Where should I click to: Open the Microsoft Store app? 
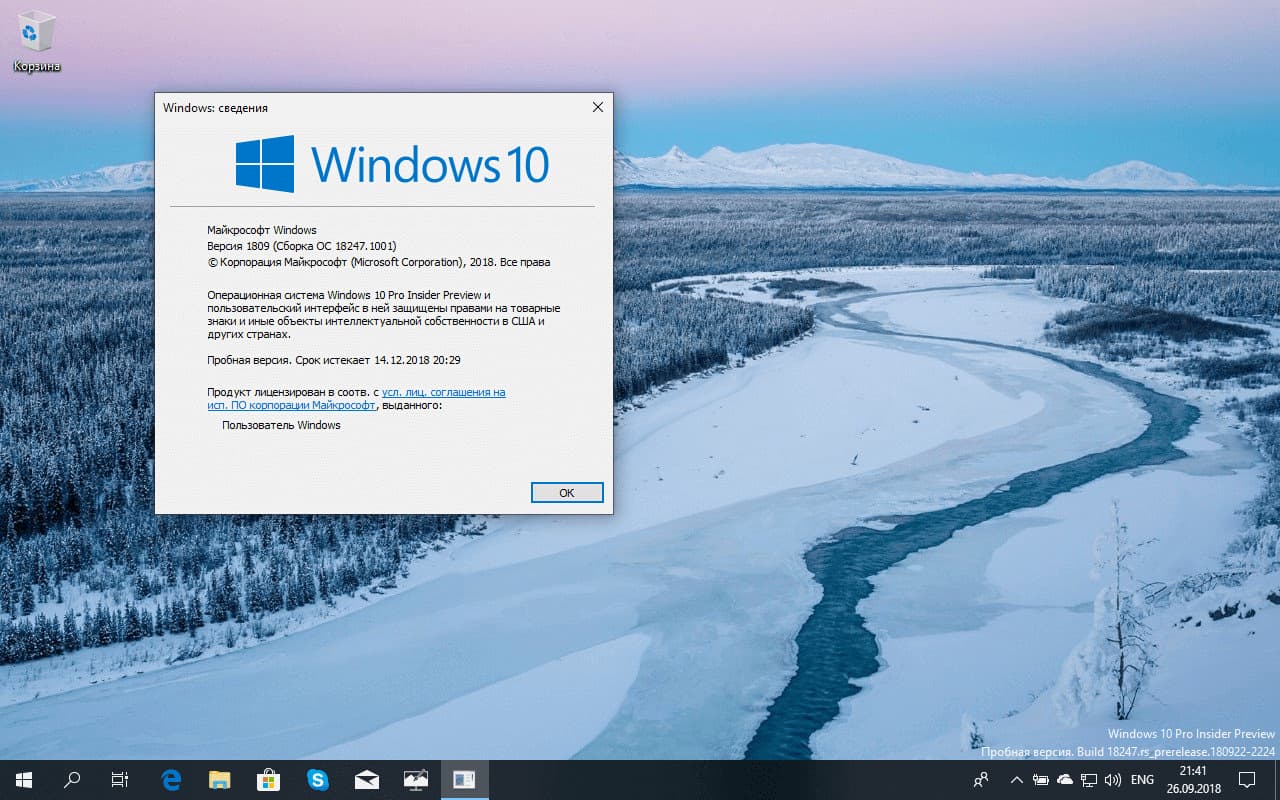pos(268,780)
